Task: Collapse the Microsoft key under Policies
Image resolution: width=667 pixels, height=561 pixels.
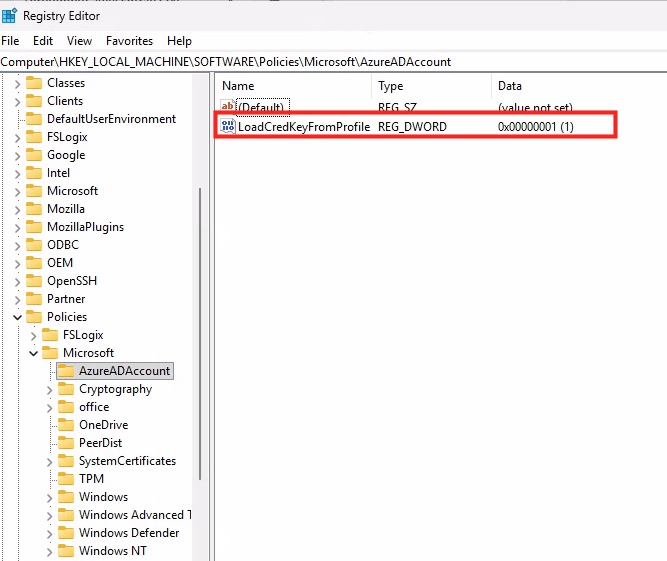Action: 33,353
